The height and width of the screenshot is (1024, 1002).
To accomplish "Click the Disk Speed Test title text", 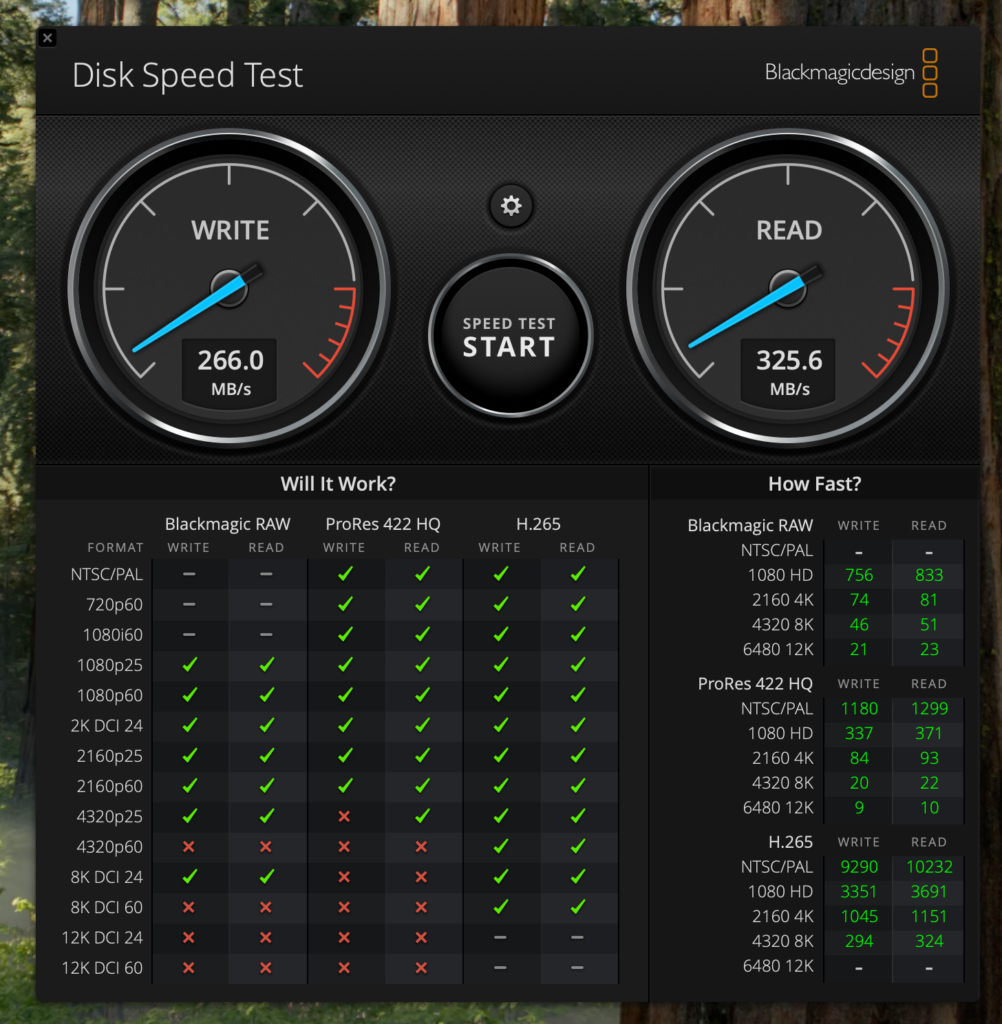I will pos(187,76).
